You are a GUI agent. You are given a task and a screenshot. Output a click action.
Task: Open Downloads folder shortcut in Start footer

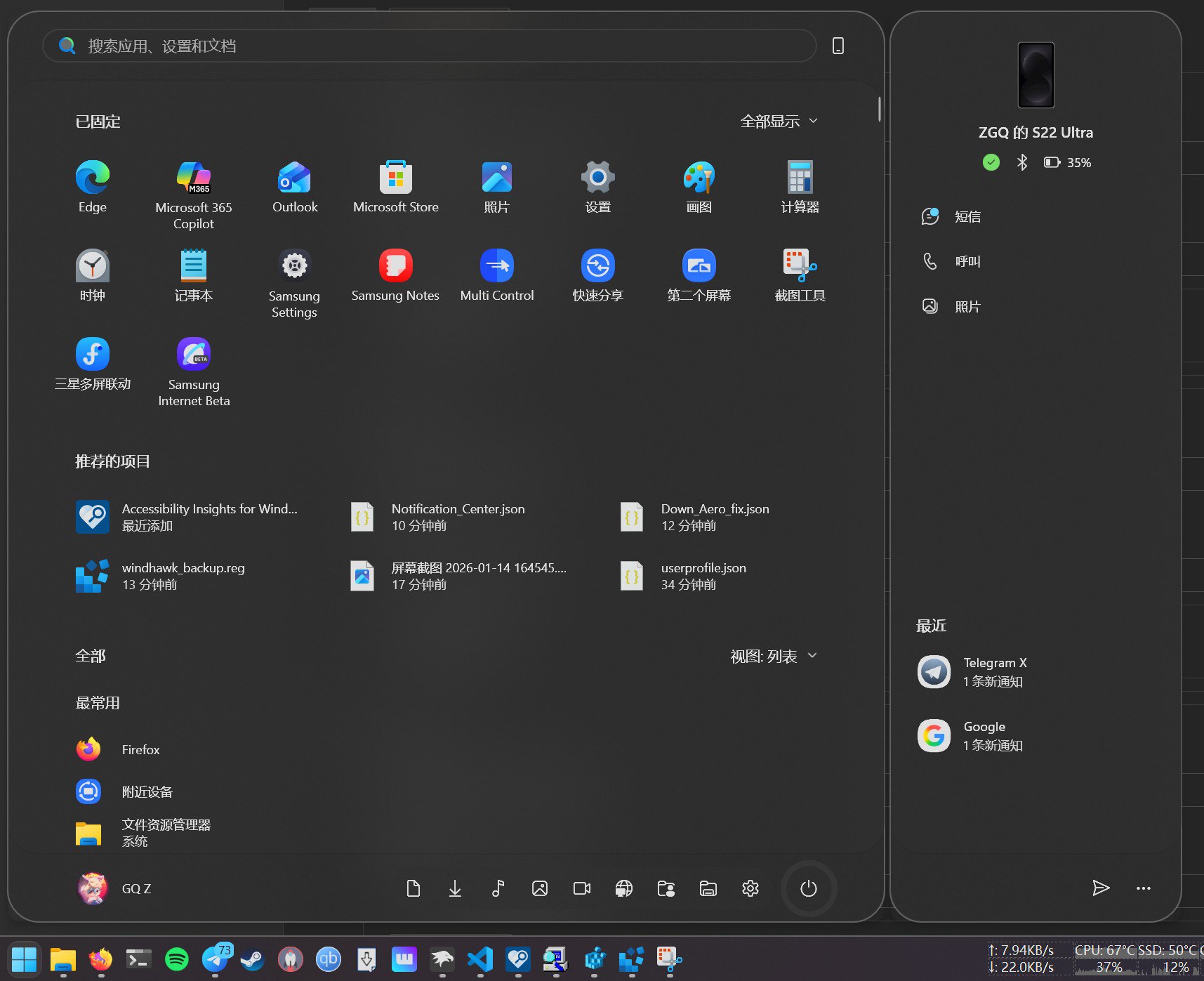tap(455, 888)
